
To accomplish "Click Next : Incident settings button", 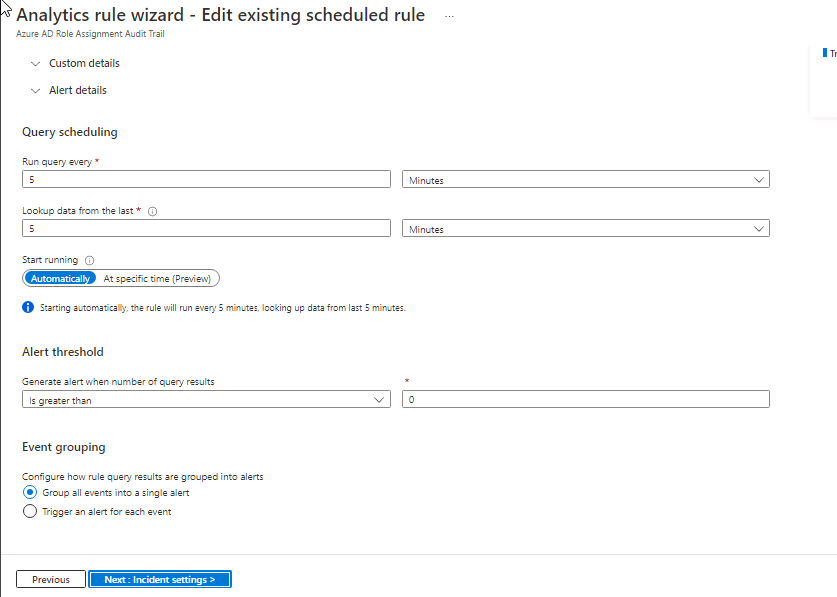I will point(160,579).
